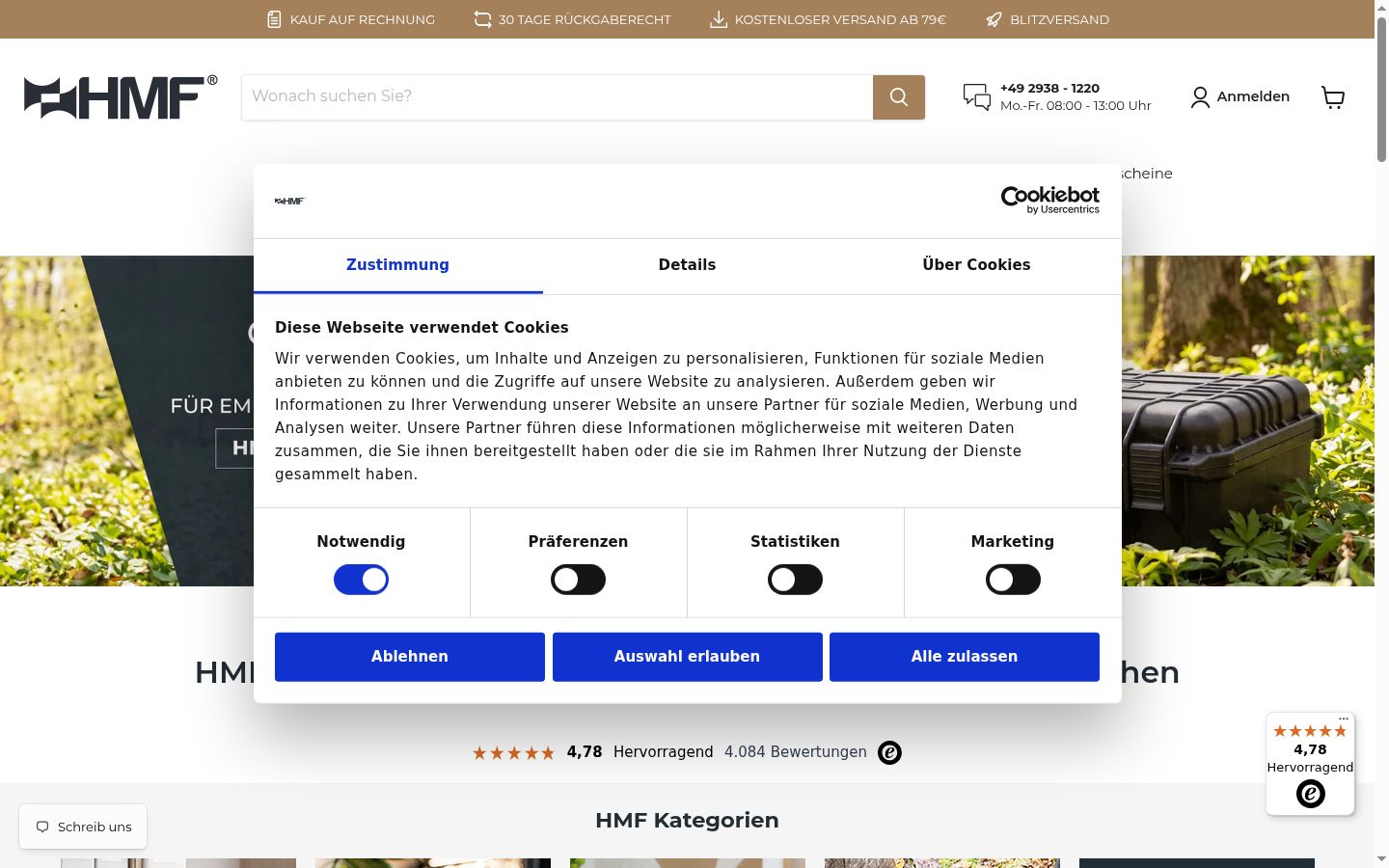Toggle the Notwendig cookie switch
Screen dimensions: 1389x868
point(361,580)
